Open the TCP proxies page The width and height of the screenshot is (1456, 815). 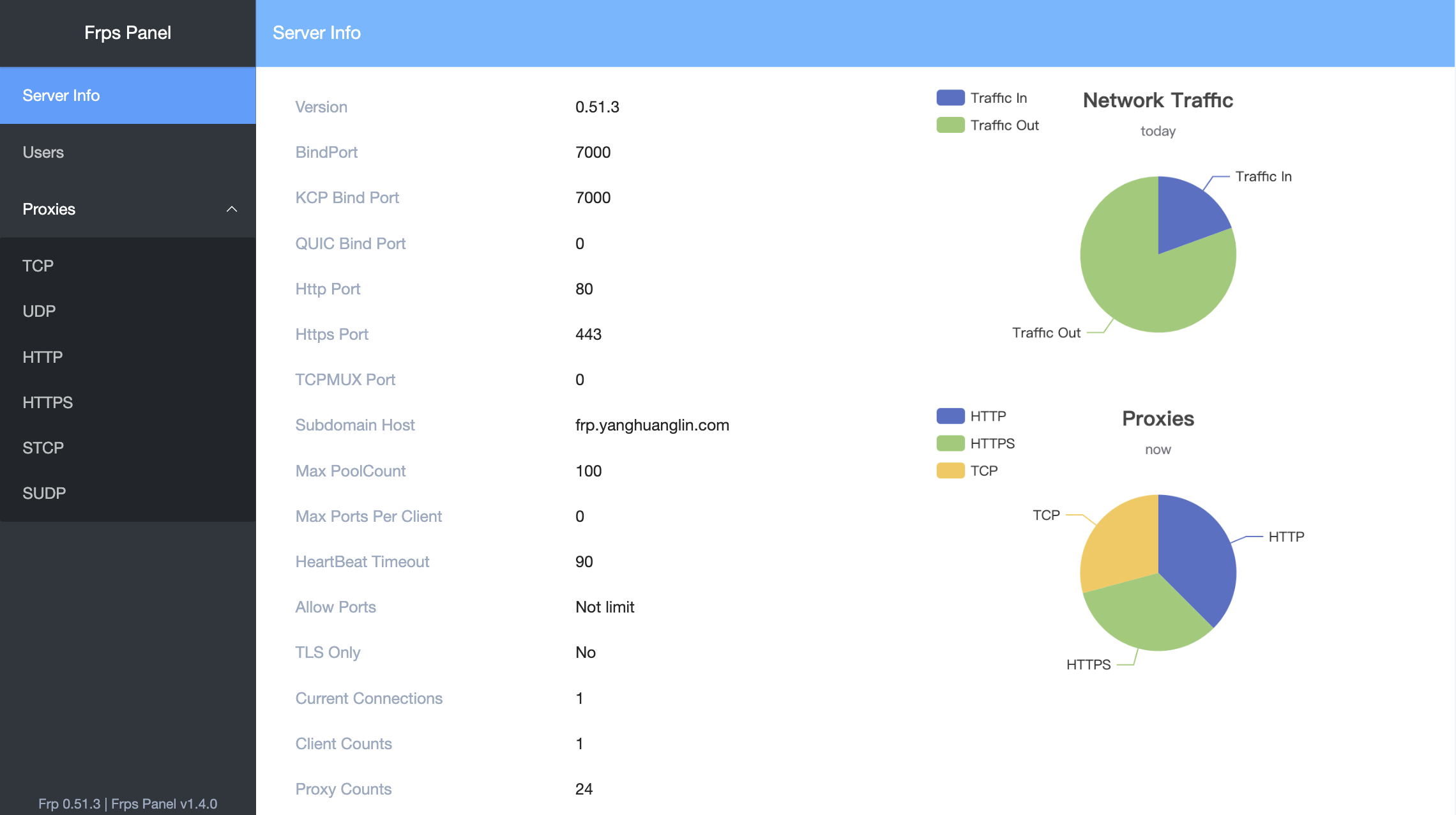pyautogui.click(x=38, y=266)
